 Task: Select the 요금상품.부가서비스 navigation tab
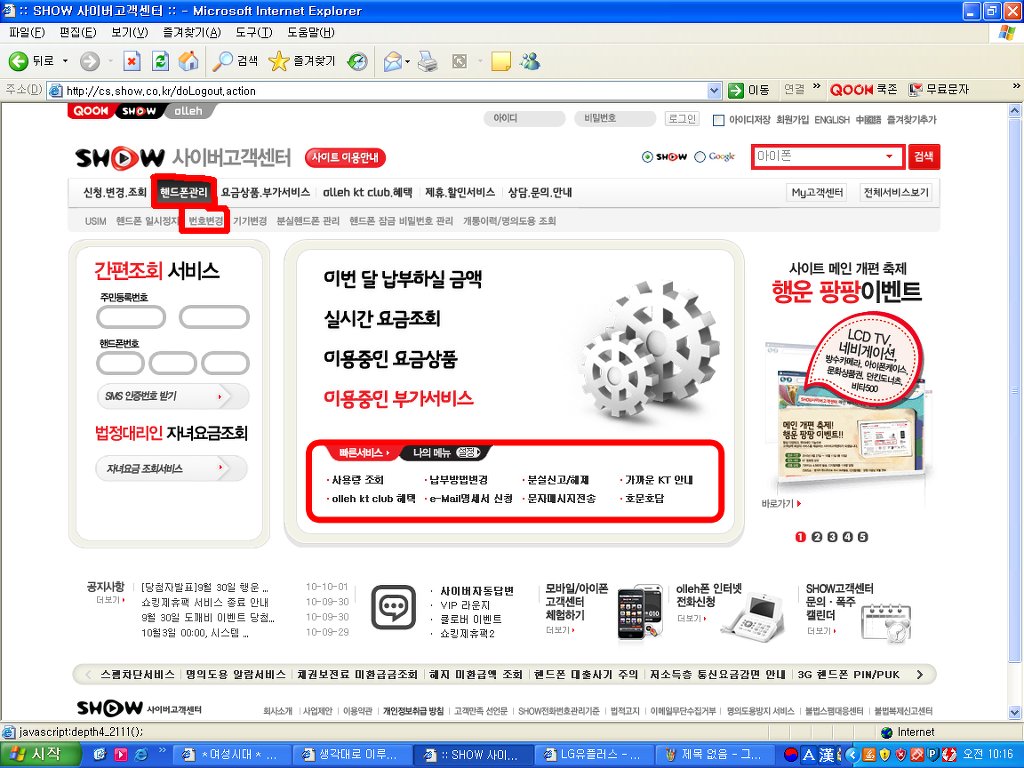265,192
